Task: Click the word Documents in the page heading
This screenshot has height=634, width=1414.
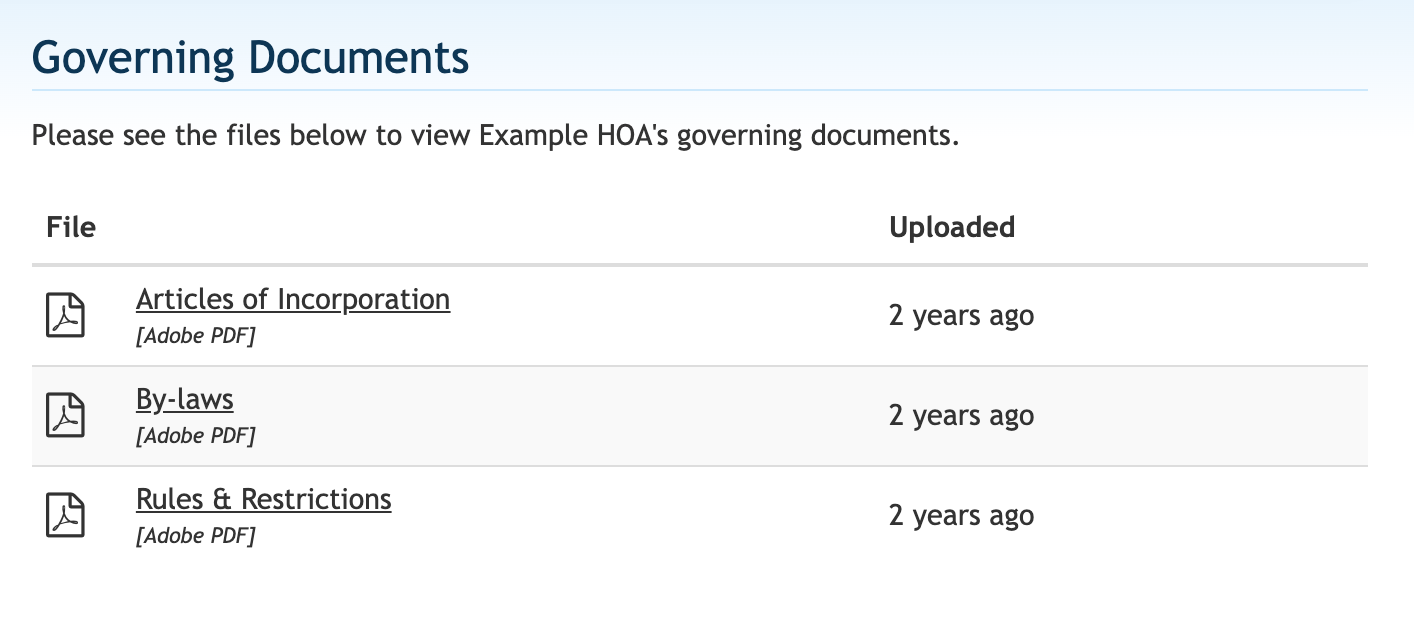Action: [359, 58]
